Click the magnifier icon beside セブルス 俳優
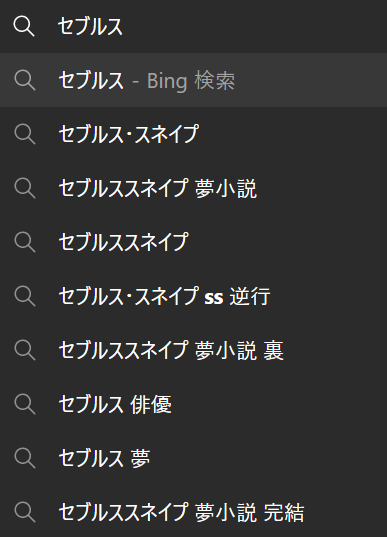The image size is (387, 537). pos(25,404)
